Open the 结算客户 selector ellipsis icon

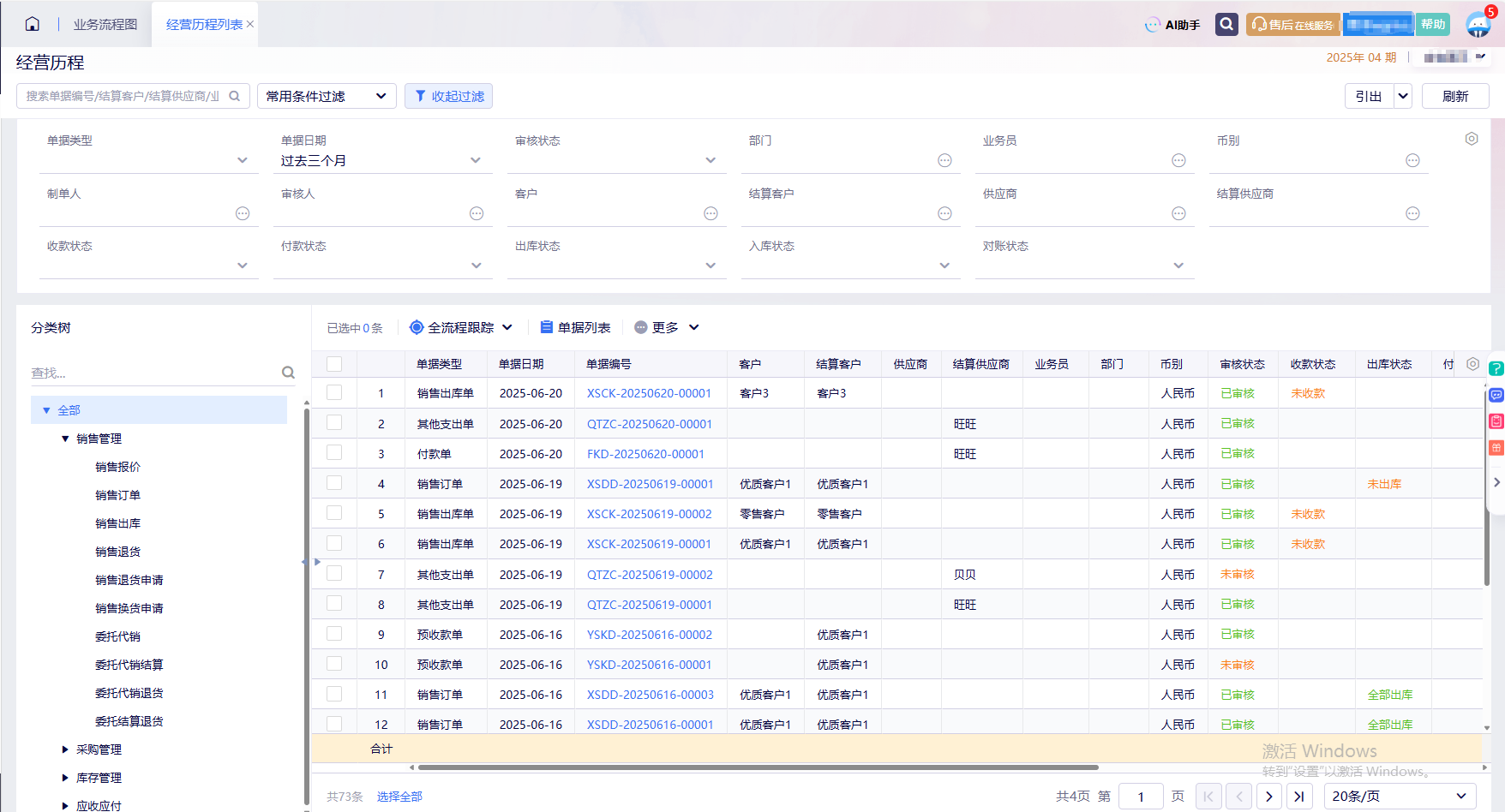[944, 213]
